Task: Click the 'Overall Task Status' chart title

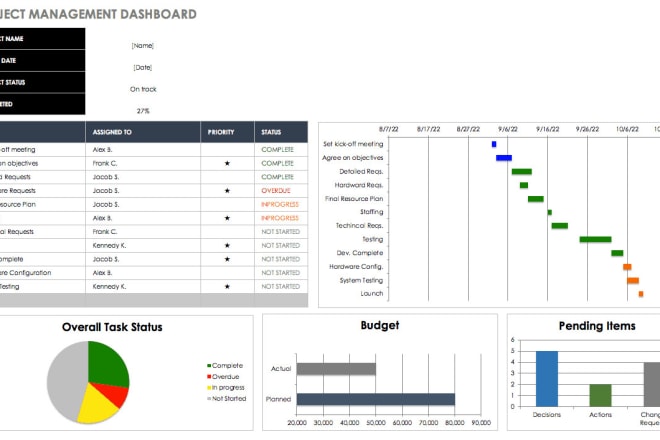Action: (x=112, y=327)
